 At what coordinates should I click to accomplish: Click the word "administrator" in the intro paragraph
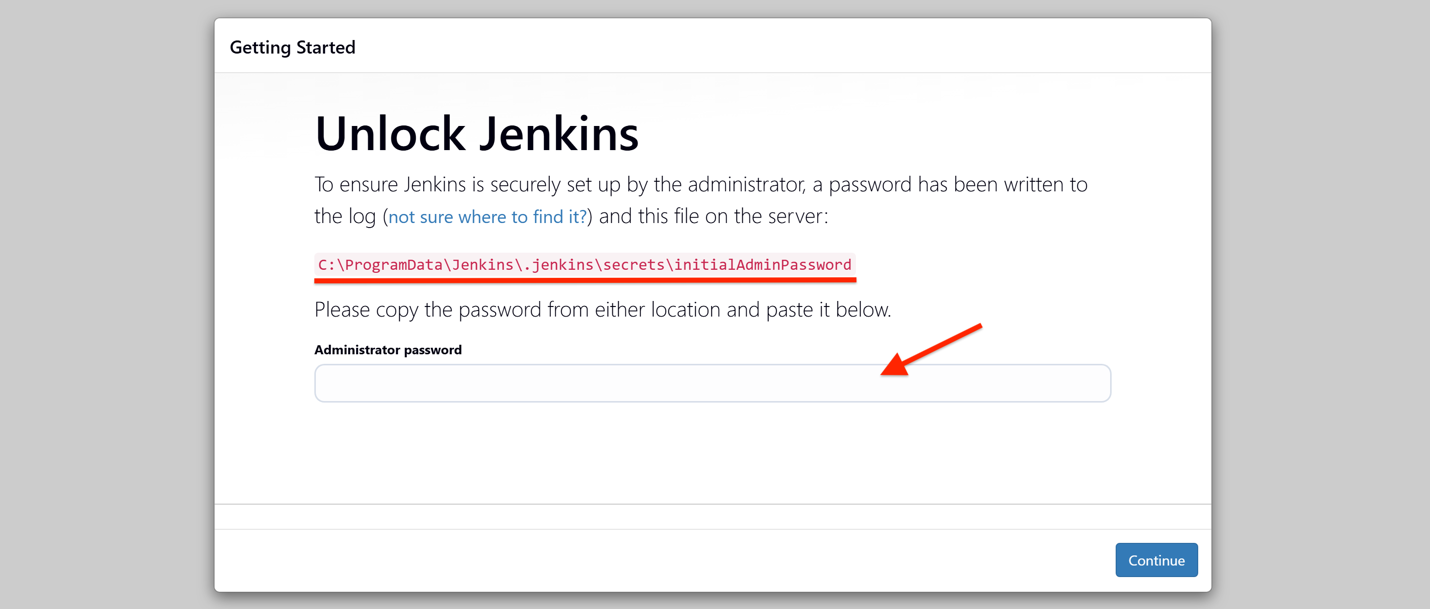tap(751, 185)
